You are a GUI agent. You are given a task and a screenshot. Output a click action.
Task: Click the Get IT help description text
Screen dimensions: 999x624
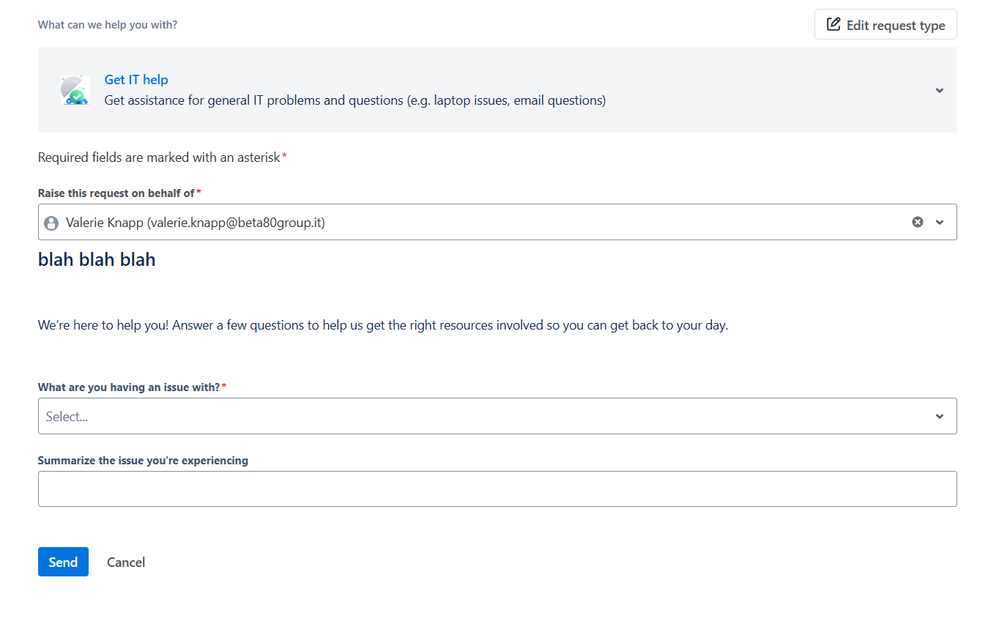pos(355,100)
